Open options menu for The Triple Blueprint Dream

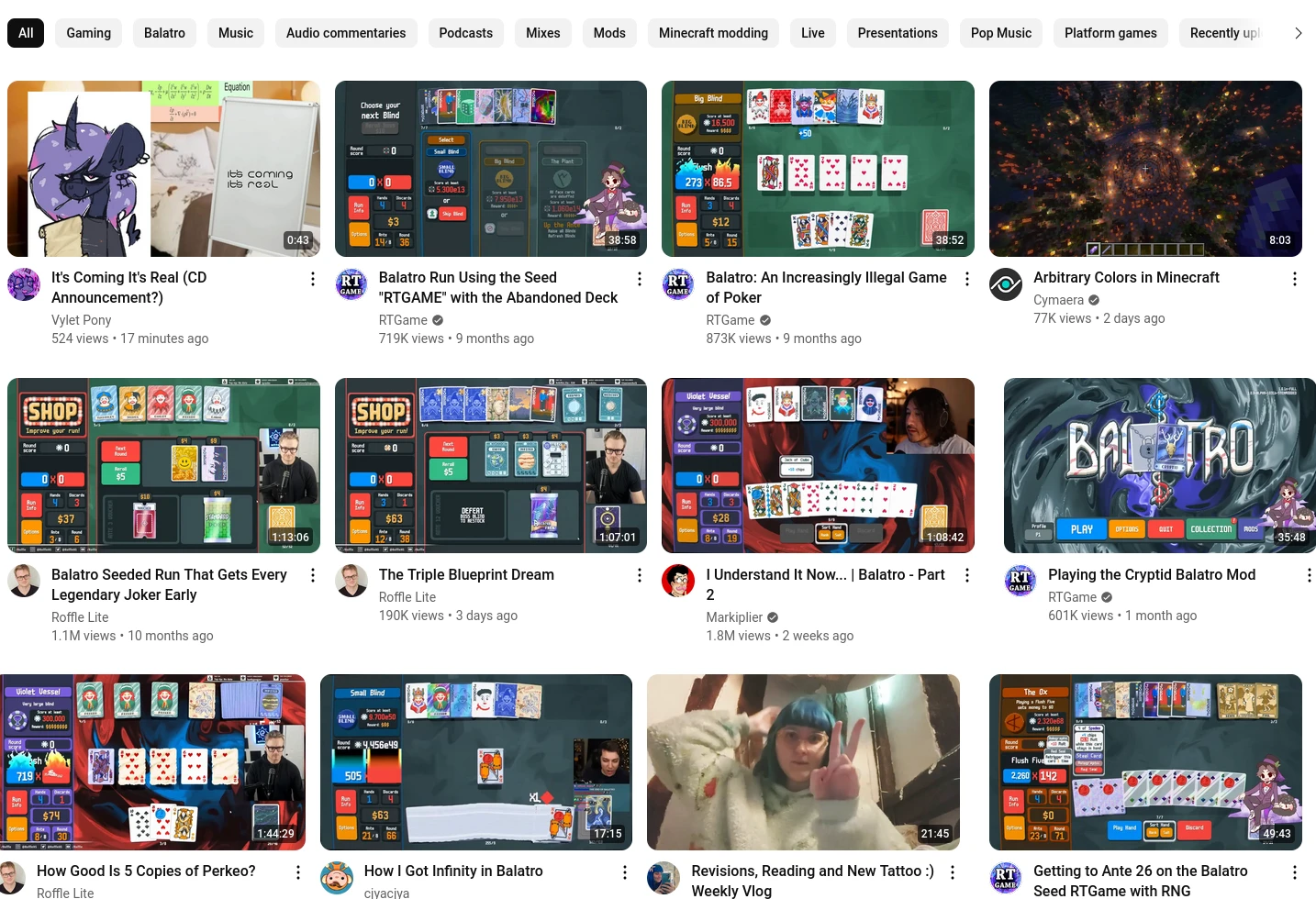(640, 575)
